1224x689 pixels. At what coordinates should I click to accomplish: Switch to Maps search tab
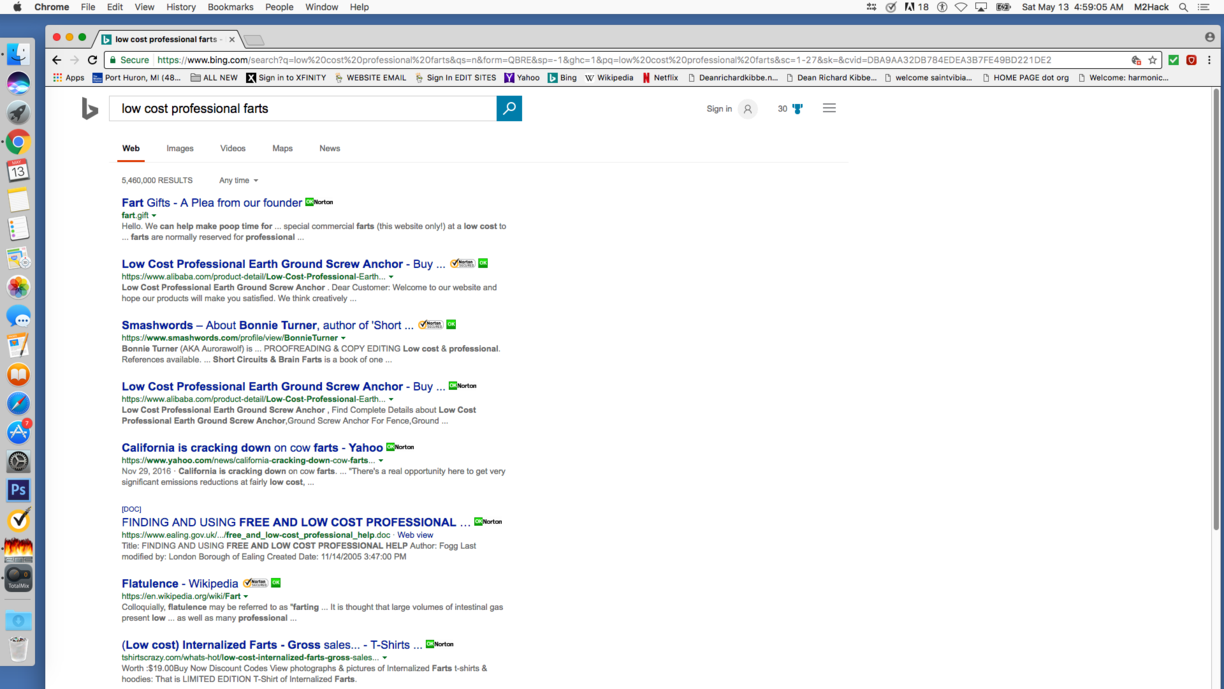(x=282, y=148)
